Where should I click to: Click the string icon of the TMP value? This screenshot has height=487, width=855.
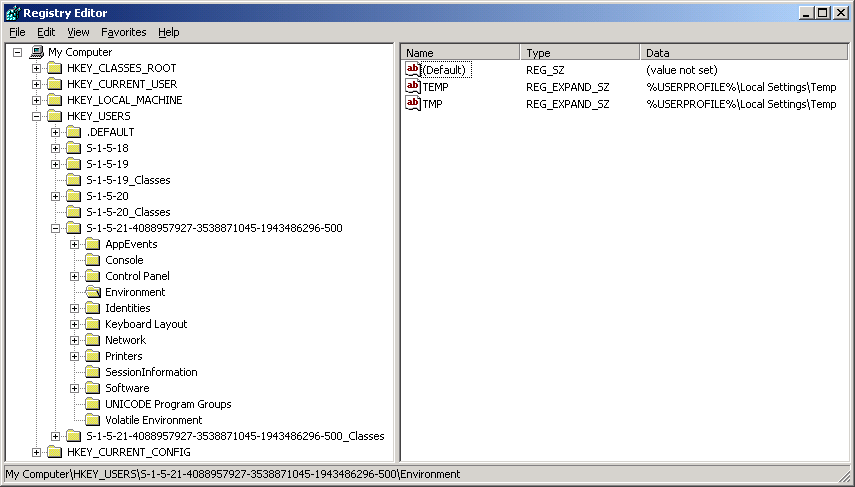413,103
